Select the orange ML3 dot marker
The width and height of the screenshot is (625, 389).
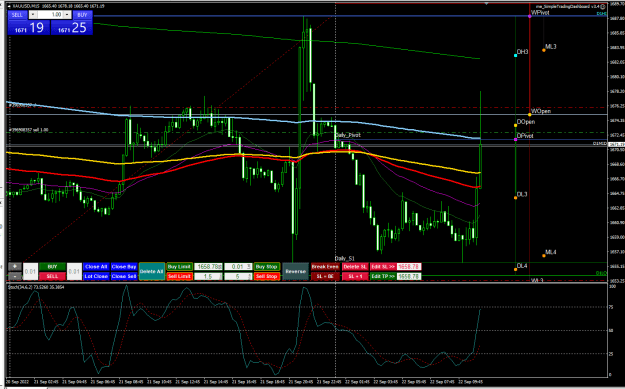544,50
